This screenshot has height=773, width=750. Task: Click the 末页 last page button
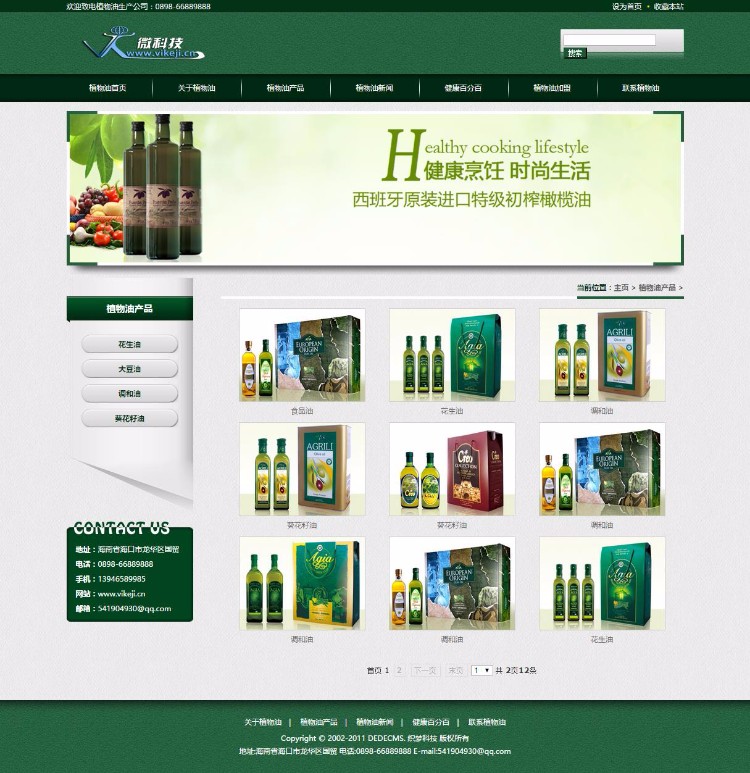tap(456, 670)
